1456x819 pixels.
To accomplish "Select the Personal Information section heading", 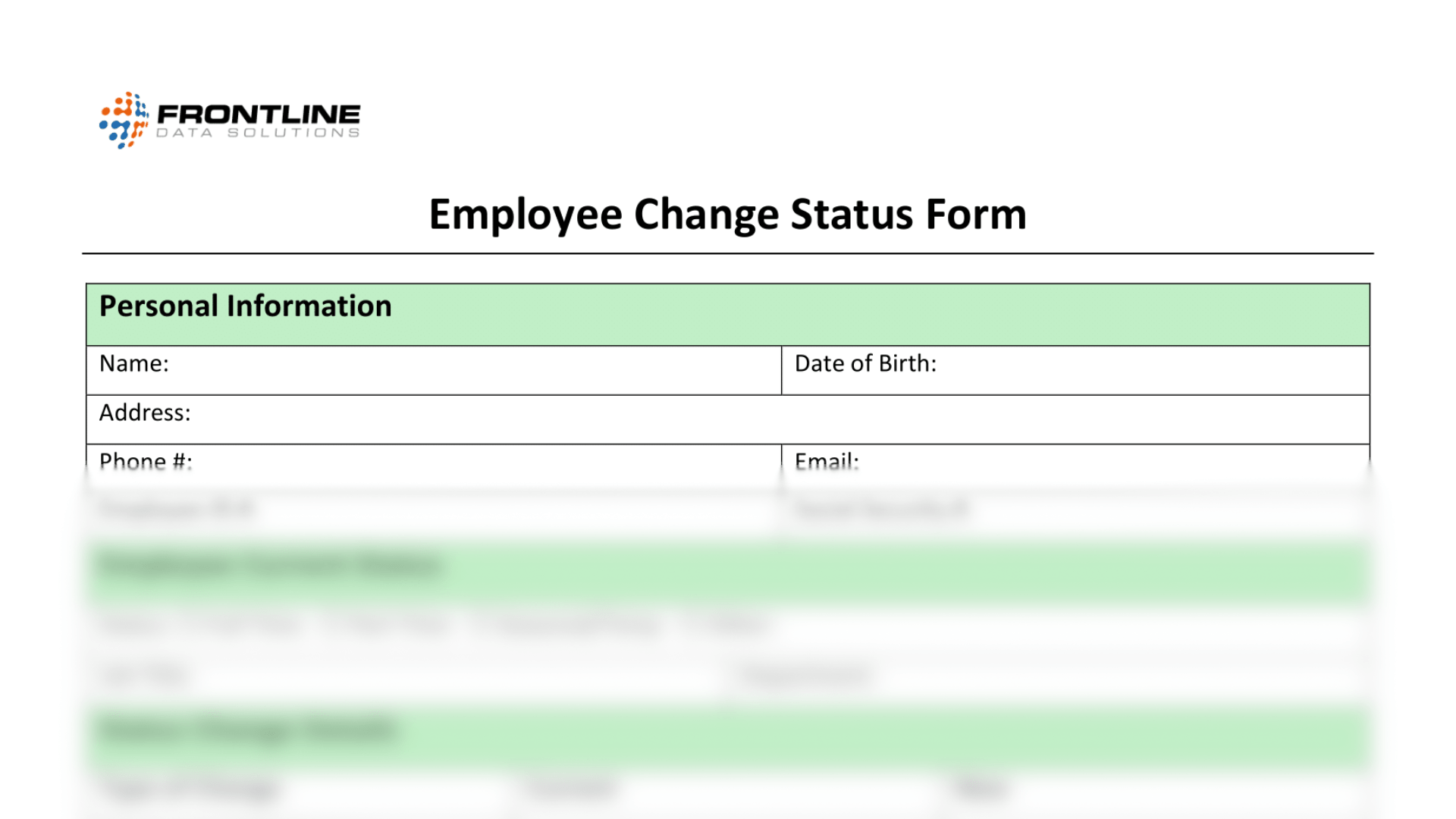I will click(246, 306).
